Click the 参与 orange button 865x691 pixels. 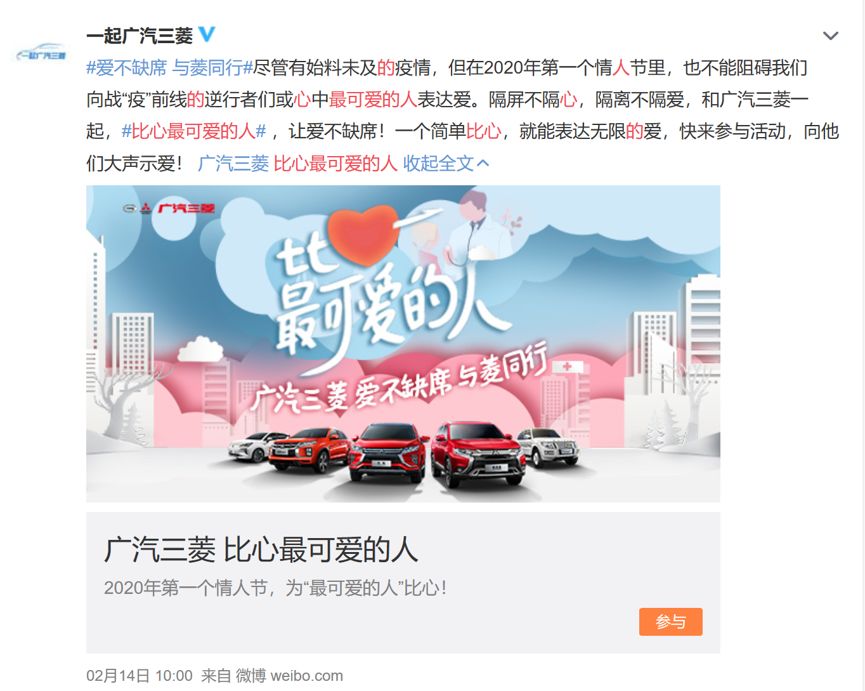671,622
